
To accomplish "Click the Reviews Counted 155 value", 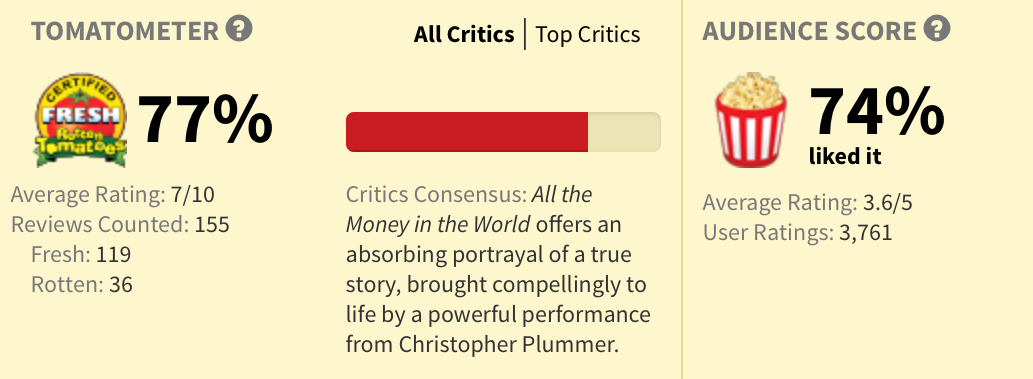I will [x=211, y=225].
